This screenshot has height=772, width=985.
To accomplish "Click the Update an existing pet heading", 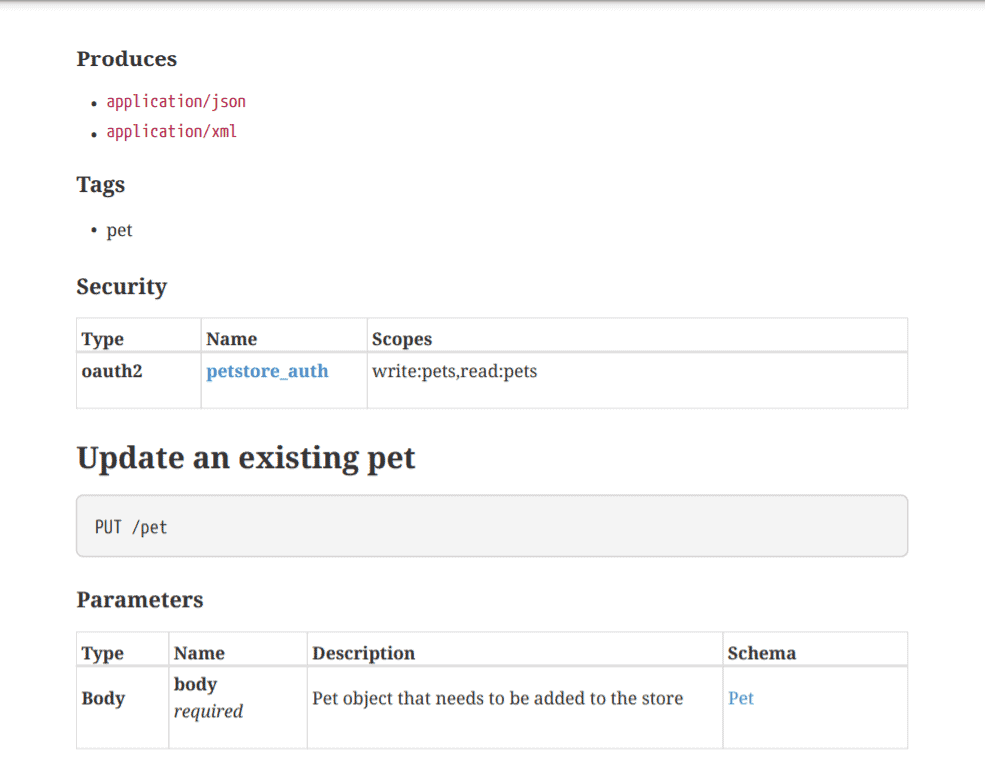I will pos(245,457).
